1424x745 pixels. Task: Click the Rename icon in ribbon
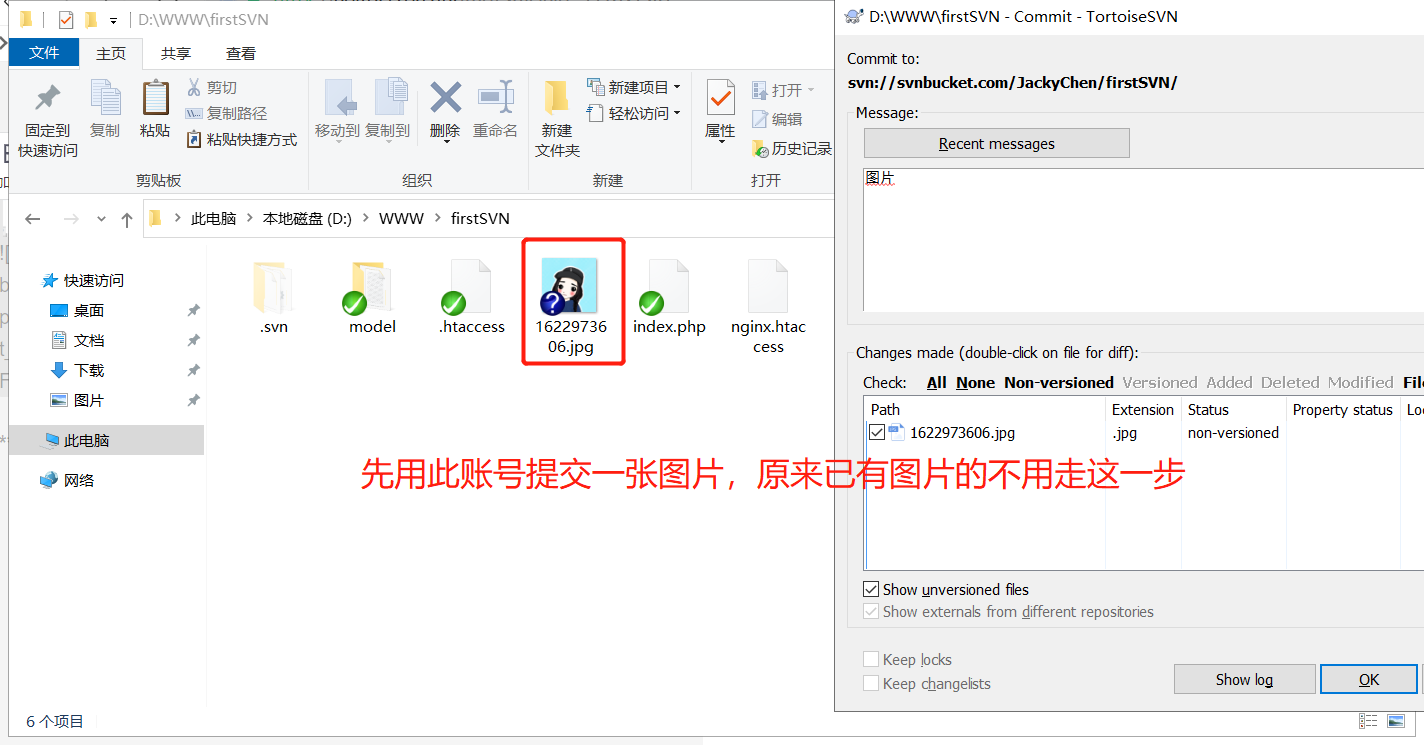click(496, 98)
